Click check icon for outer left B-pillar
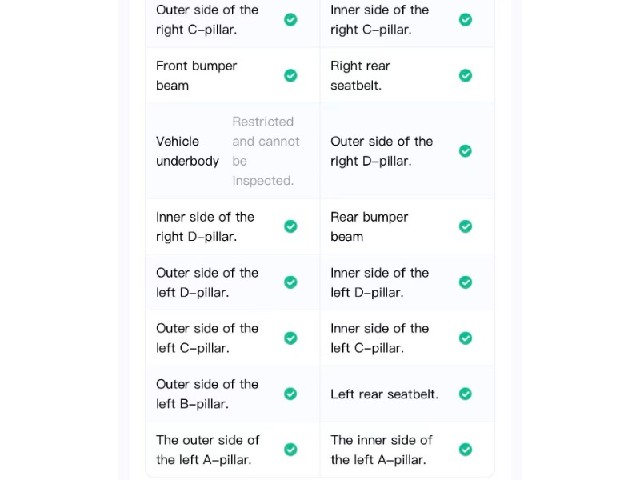This screenshot has width=640, height=480. pyautogui.click(x=291, y=394)
